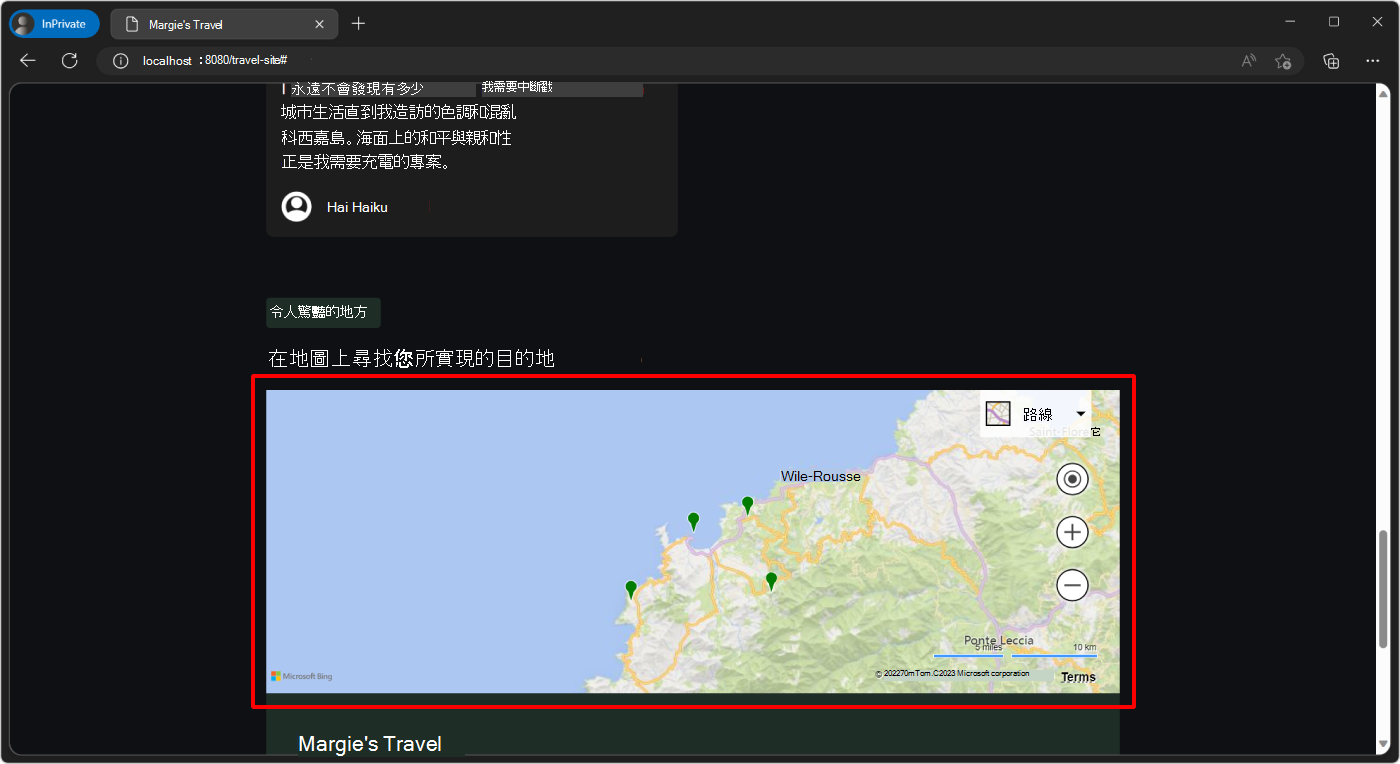Screen dimensions: 1400x764
Task: Zoom in using the plus icon
Action: pos(1072,531)
